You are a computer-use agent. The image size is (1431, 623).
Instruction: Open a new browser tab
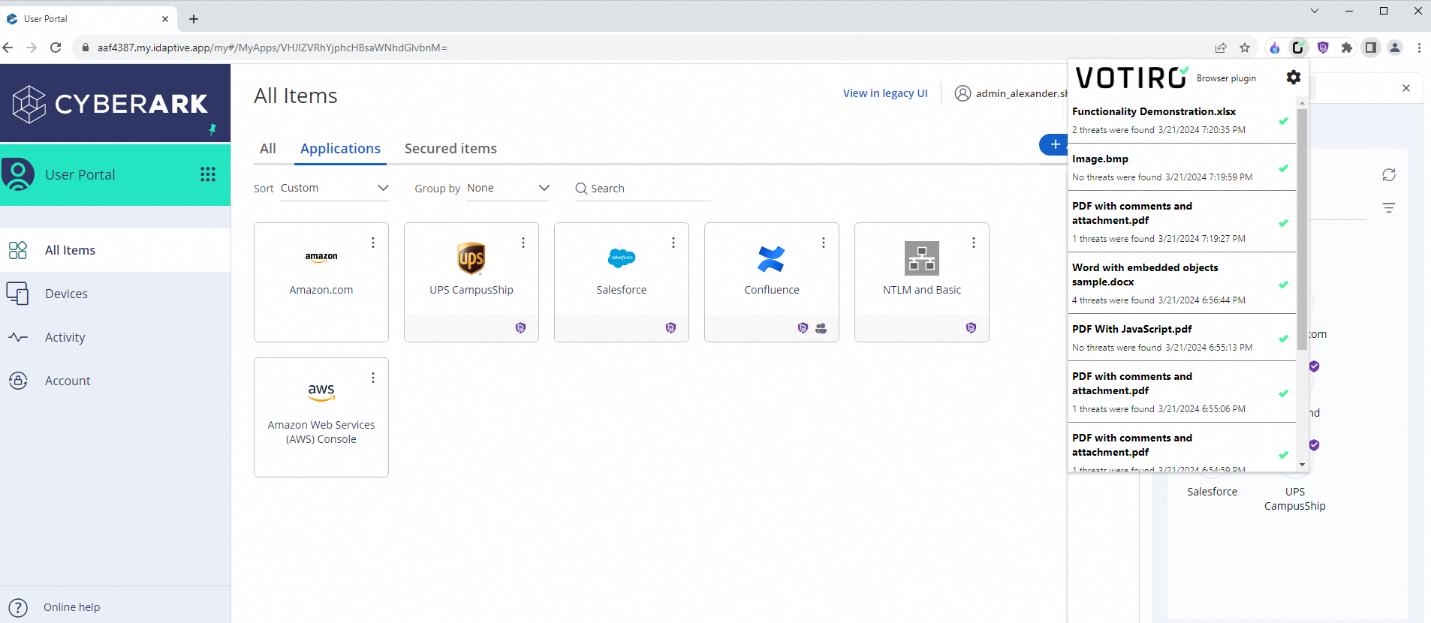(x=194, y=18)
